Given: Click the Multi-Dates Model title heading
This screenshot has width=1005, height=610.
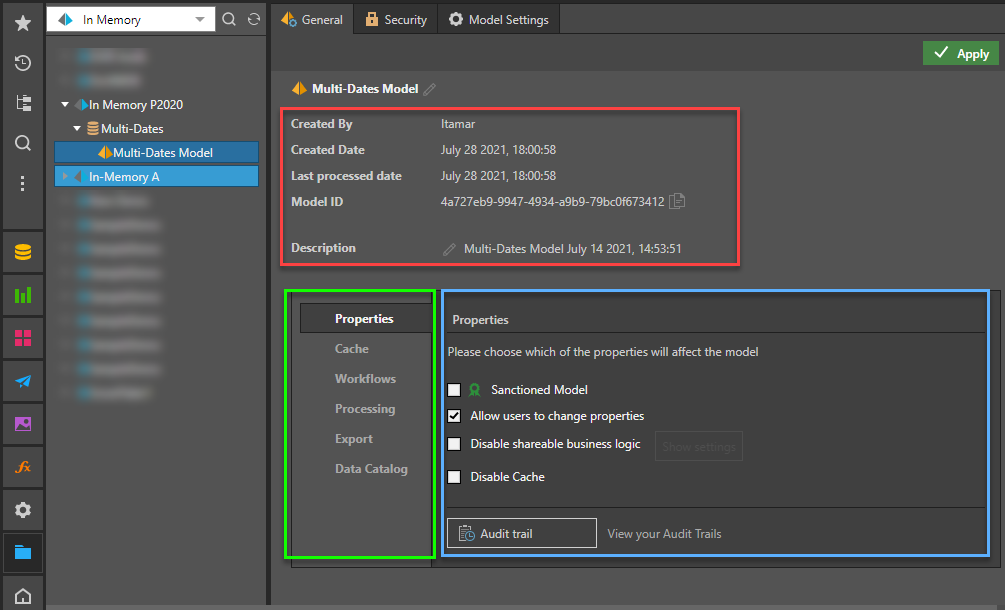Looking at the screenshot, I should tap(365, 89).
